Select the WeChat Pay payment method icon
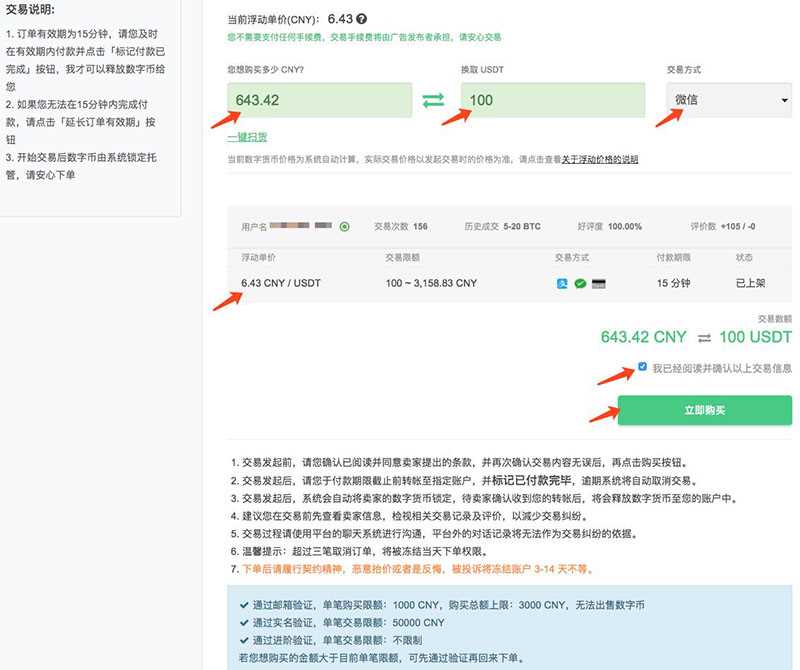This screenshot has height=670, width=800. click(580, 284)
